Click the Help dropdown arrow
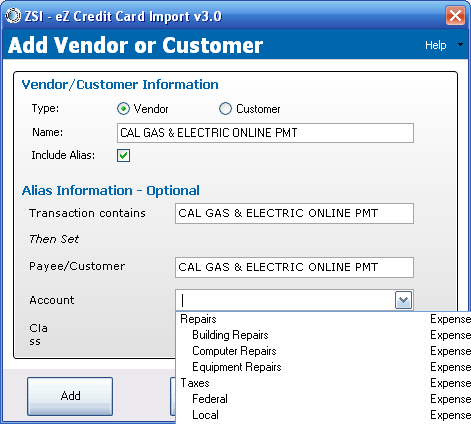The height and width of the screenshot is (424, 471). (460, 45)
